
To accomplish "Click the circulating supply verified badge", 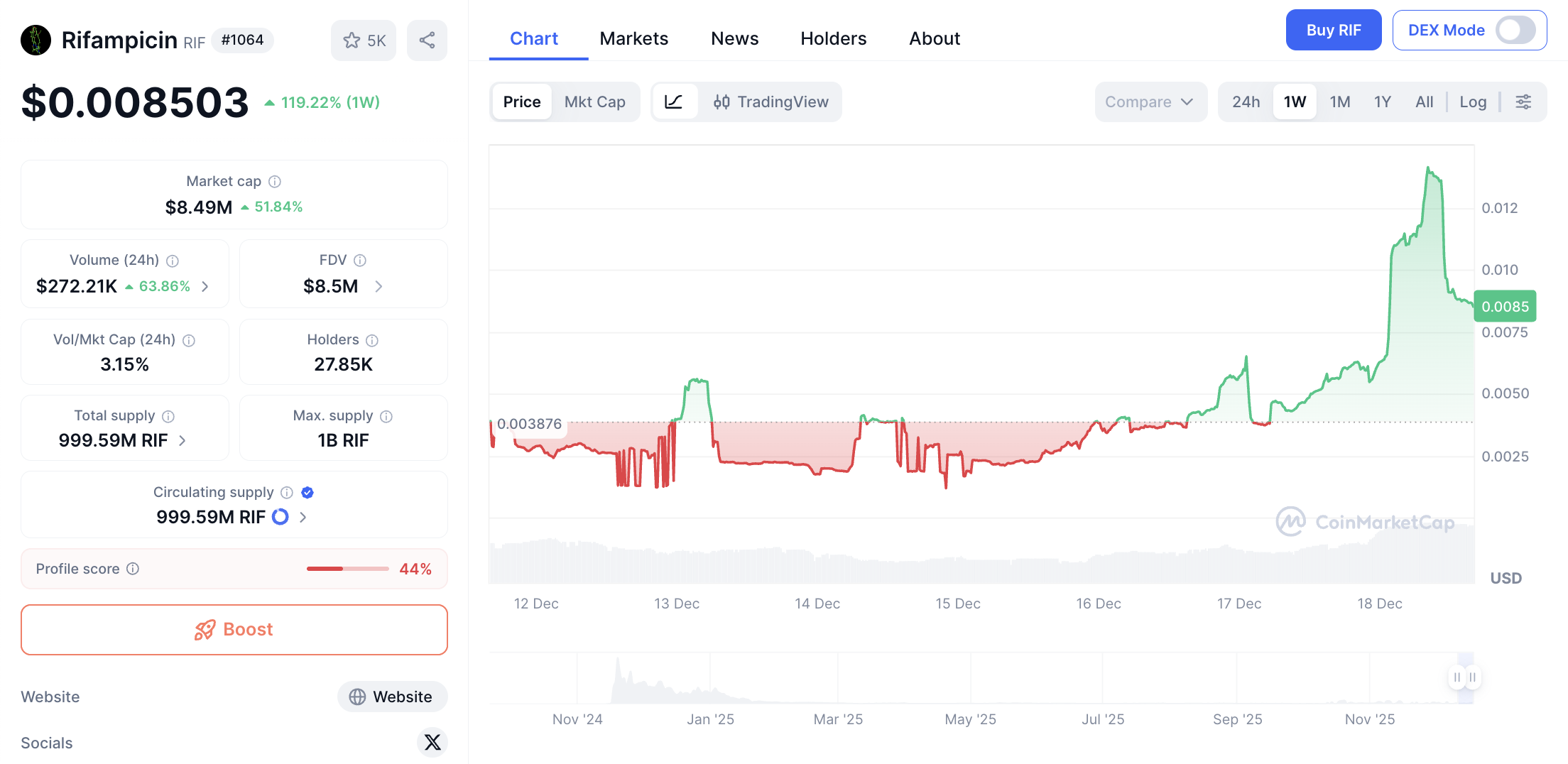I will [307, 492].
